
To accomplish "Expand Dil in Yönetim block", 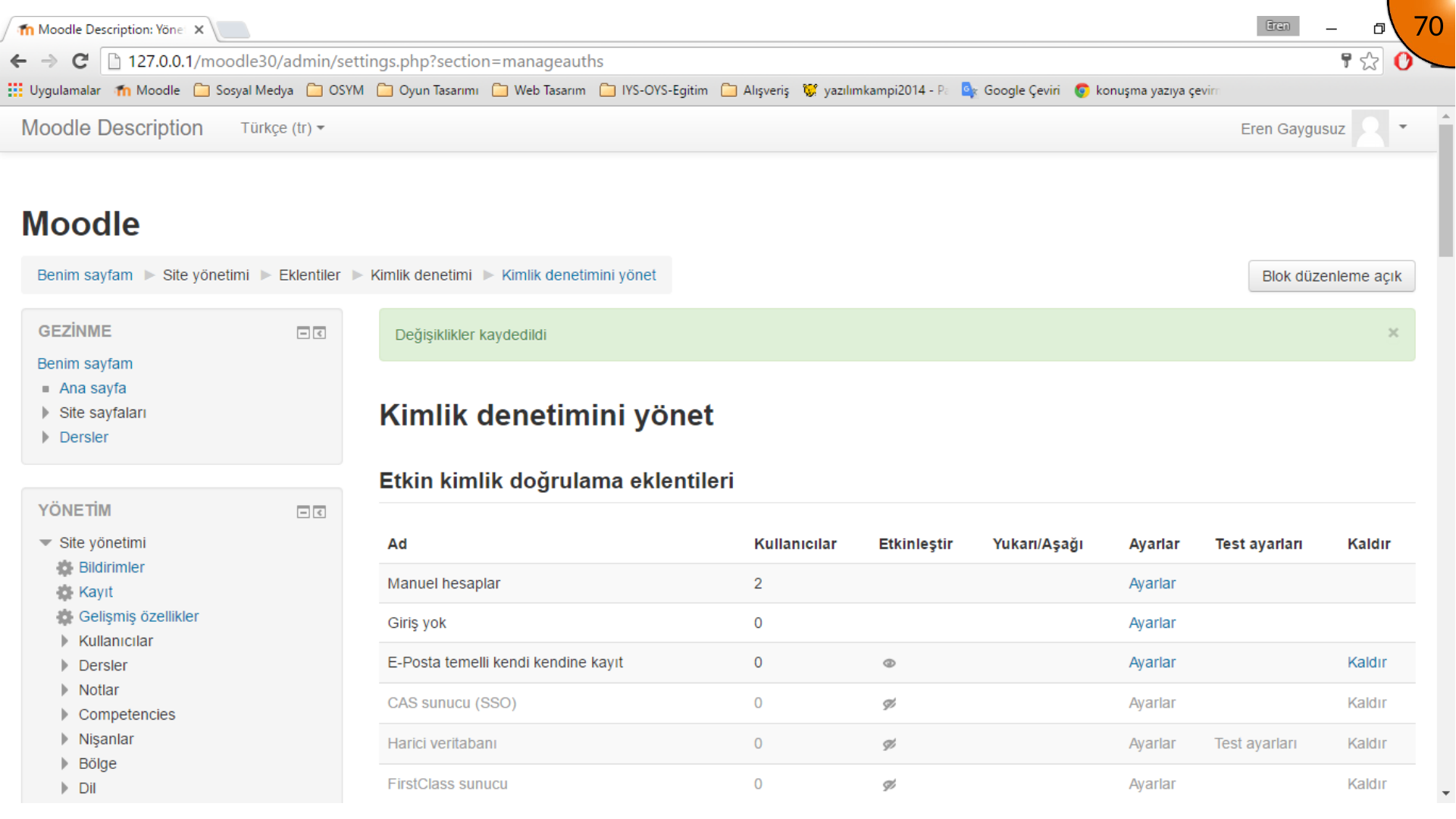I will (x=64, y=788).
